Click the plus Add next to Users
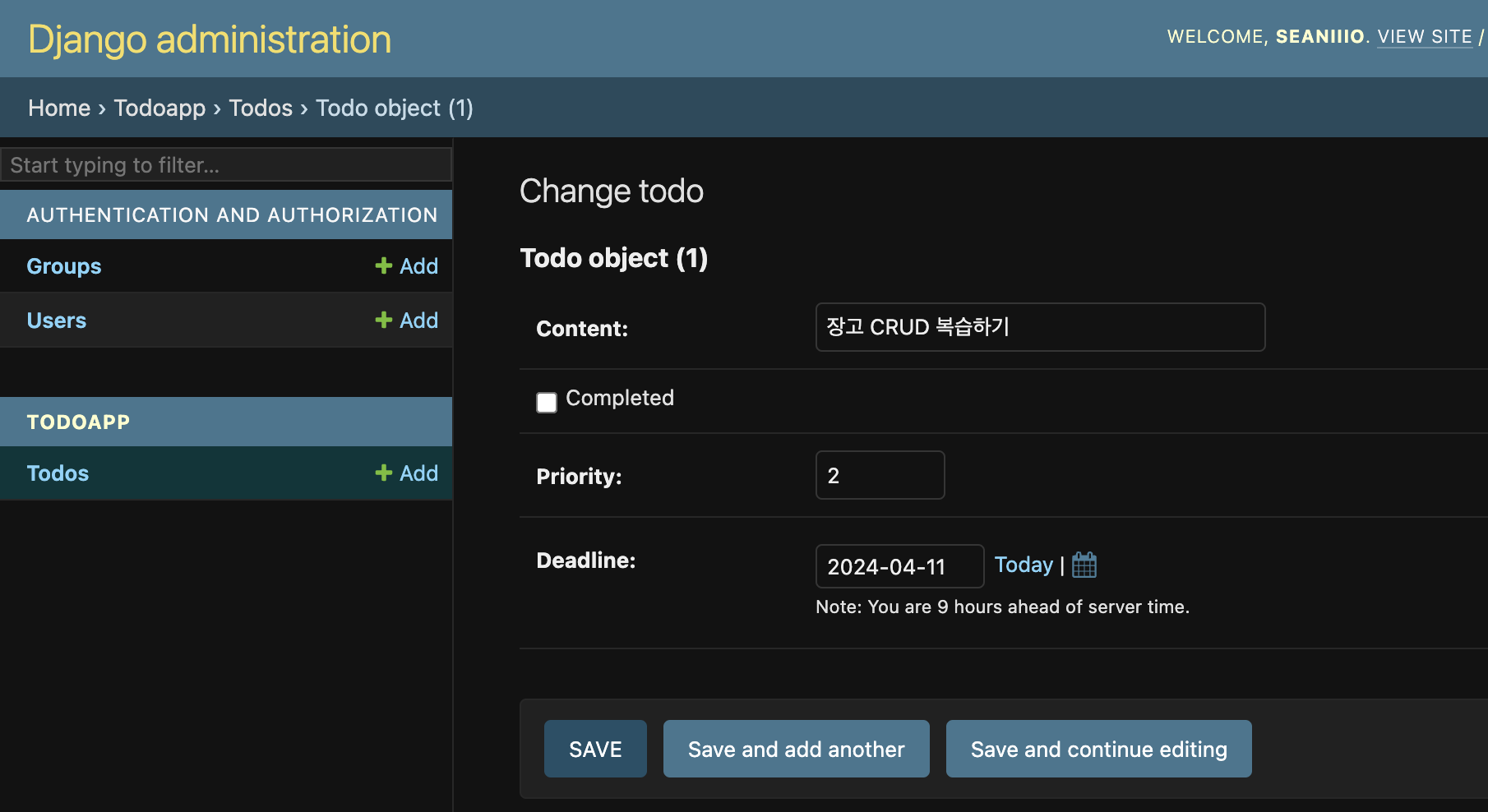Viewport: 1488px width, 812px height. (407, 321)
